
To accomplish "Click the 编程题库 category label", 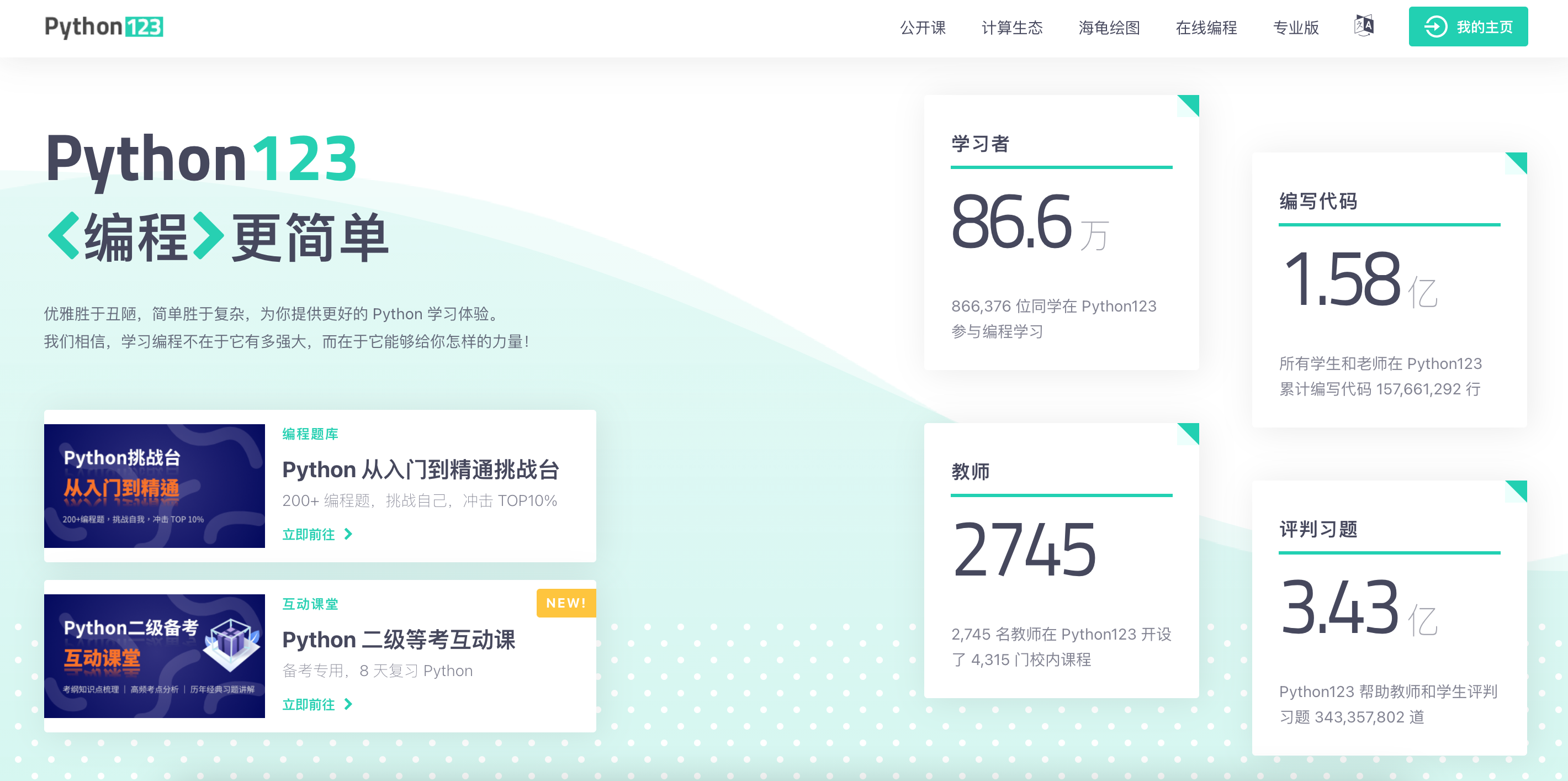I will pyautogui.click(x=310, y=434).
